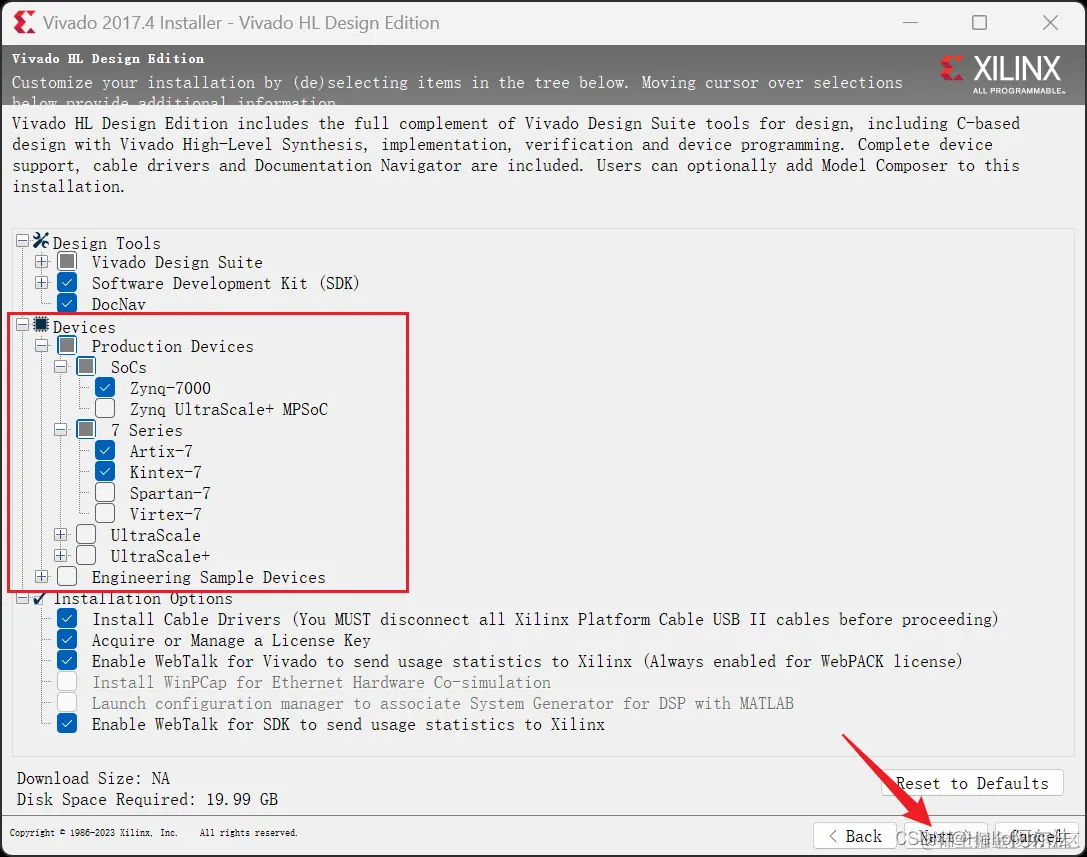Select the Design Tools label
The image size is (1087, 857).
coord(107,243)
